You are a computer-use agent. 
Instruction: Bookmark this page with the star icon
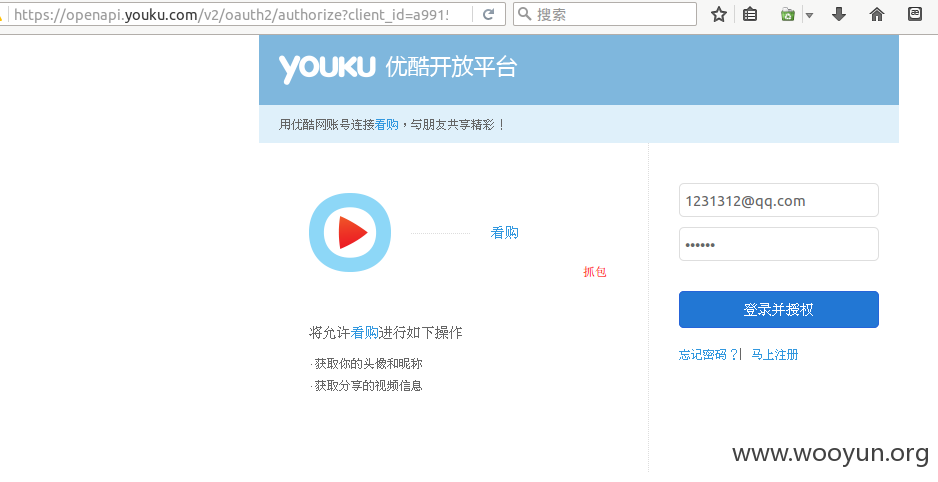(718, 14)
